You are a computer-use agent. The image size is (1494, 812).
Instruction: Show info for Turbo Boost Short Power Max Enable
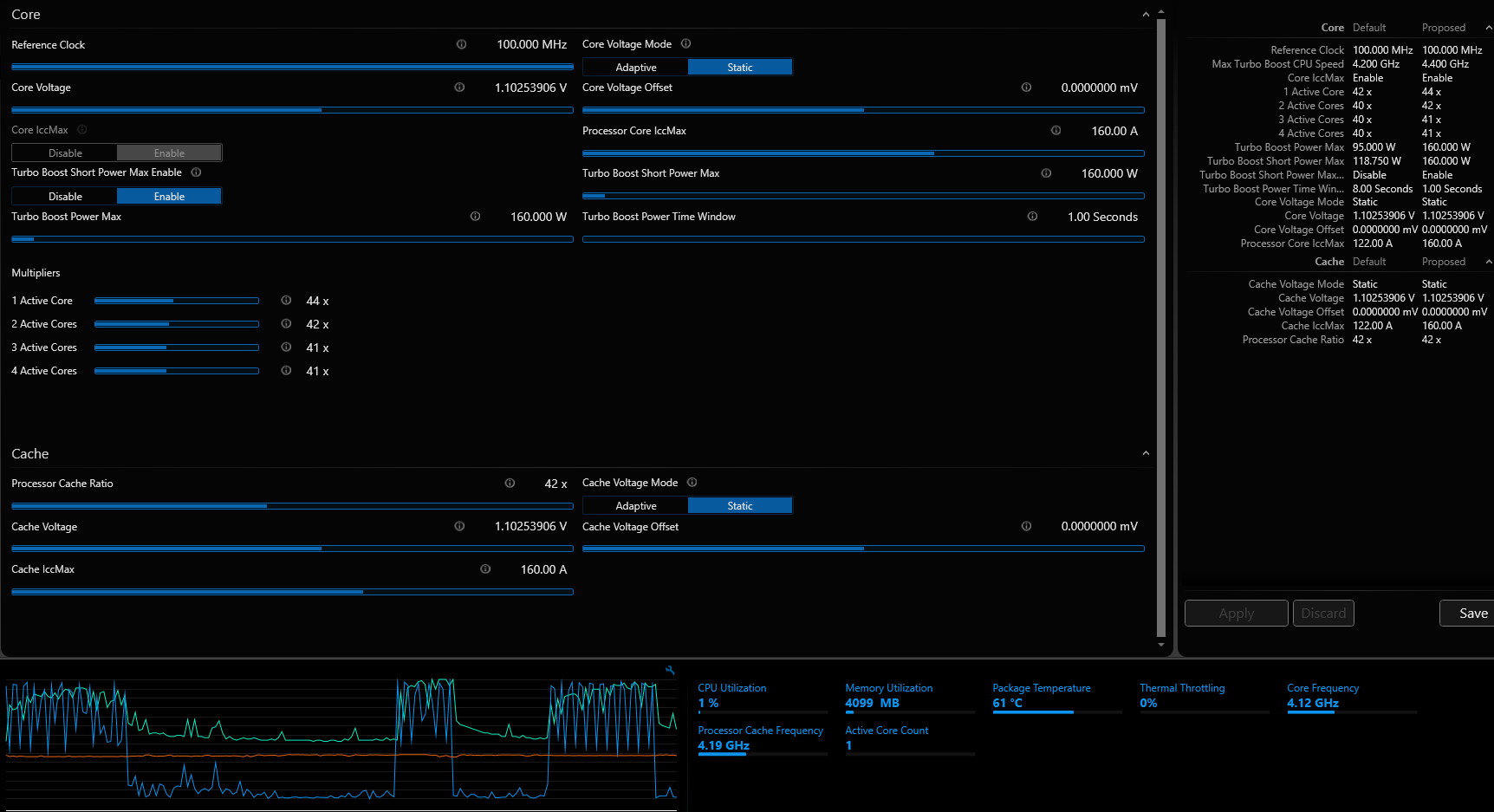pos(196,172)
